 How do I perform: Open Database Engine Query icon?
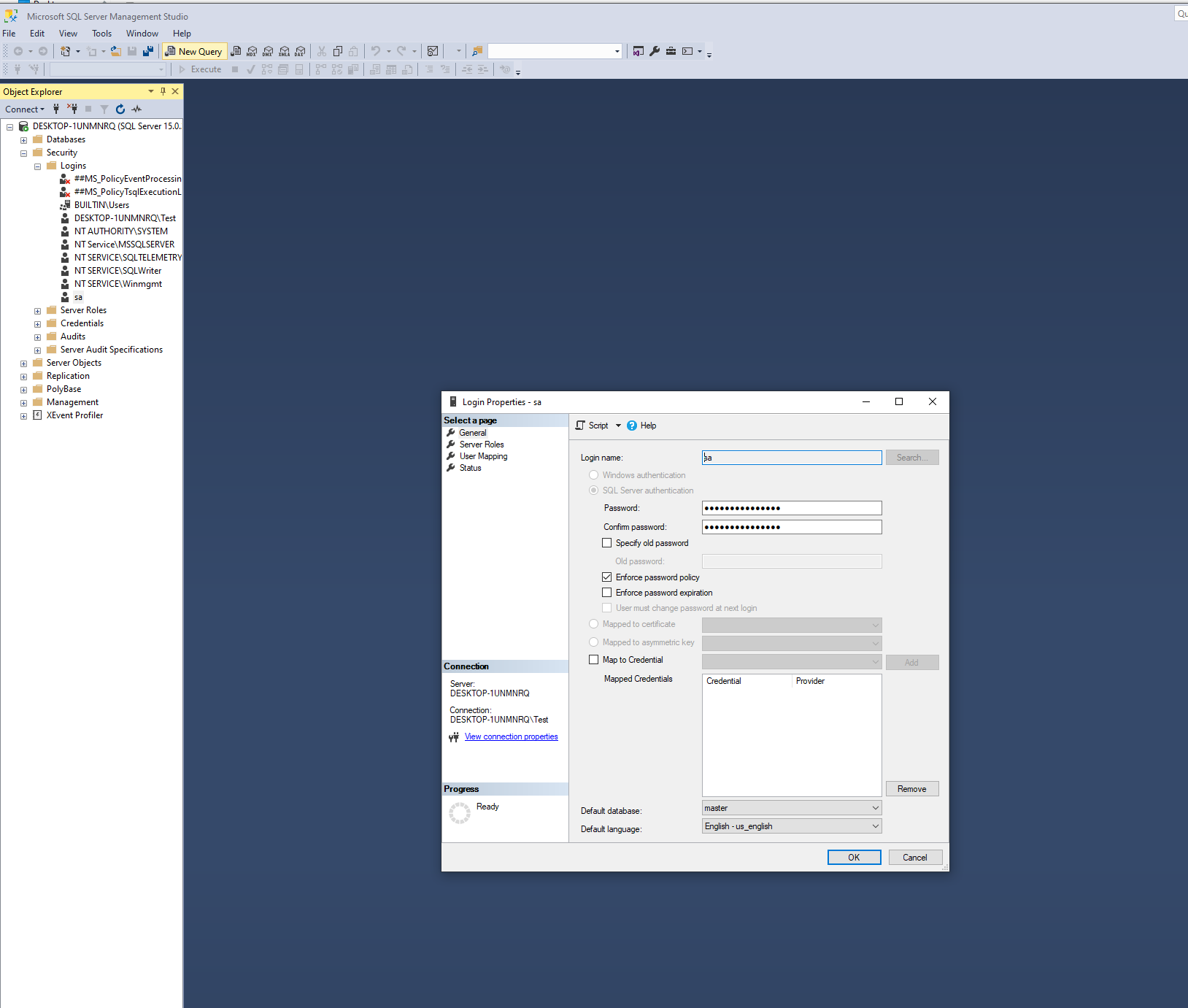236,51
